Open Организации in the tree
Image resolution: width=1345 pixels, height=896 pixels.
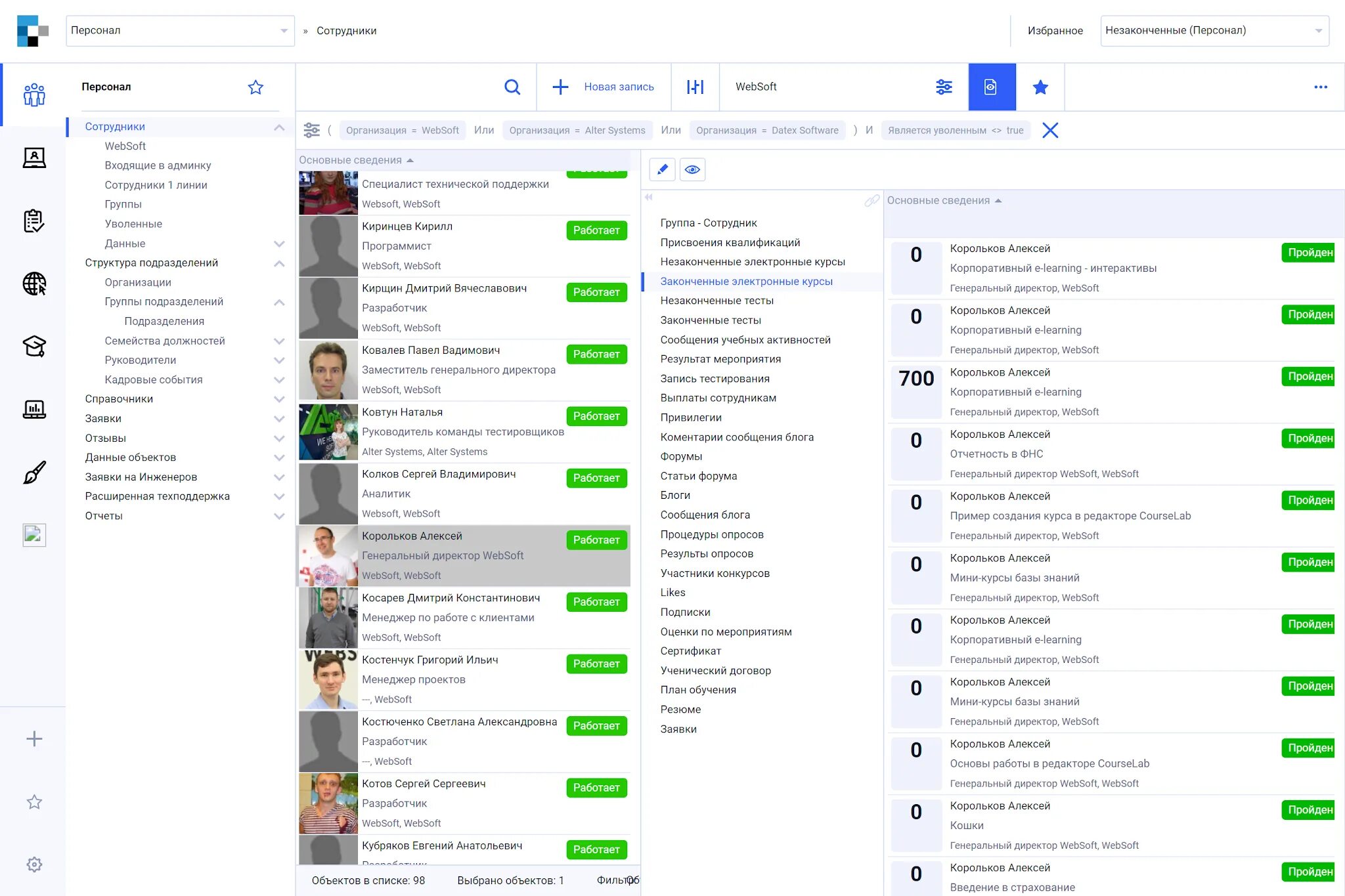[138, 282]
